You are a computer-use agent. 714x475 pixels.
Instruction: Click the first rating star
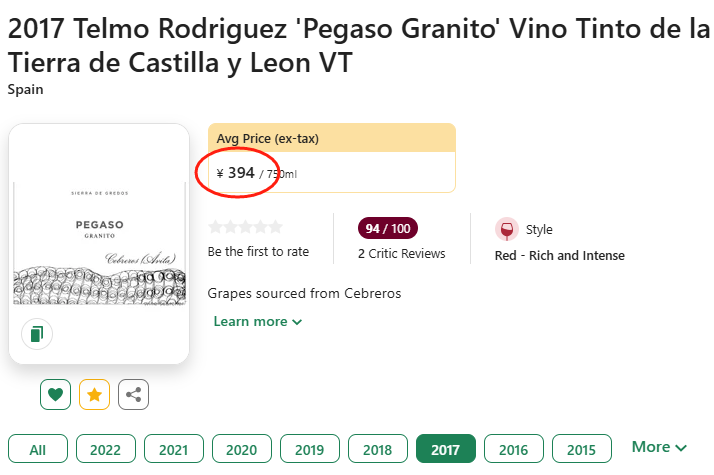coord(215,227)
